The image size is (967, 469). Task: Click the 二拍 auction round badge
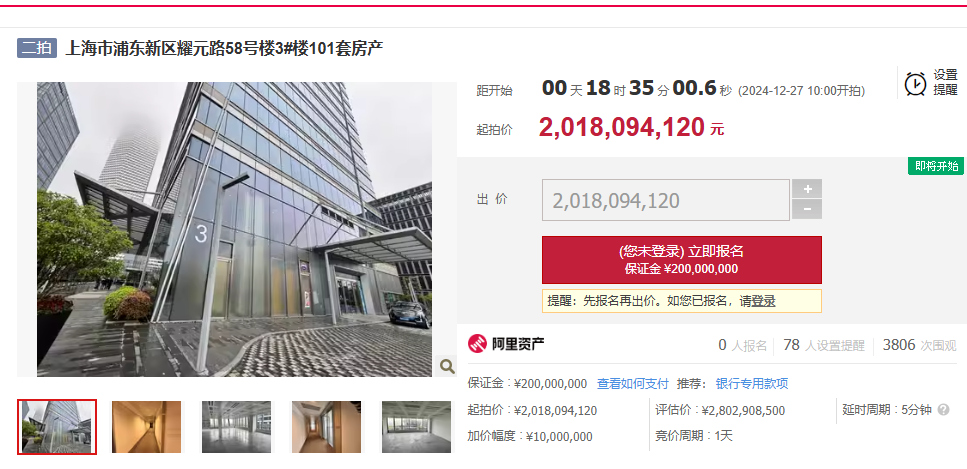click(x=37, y=48)
